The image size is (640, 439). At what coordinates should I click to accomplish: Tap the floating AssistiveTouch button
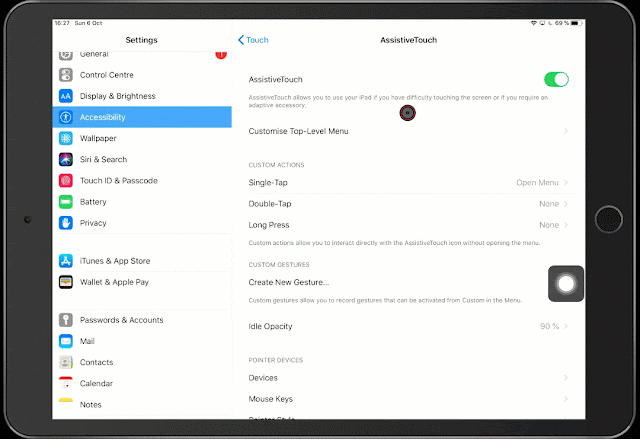coord(566,284)
